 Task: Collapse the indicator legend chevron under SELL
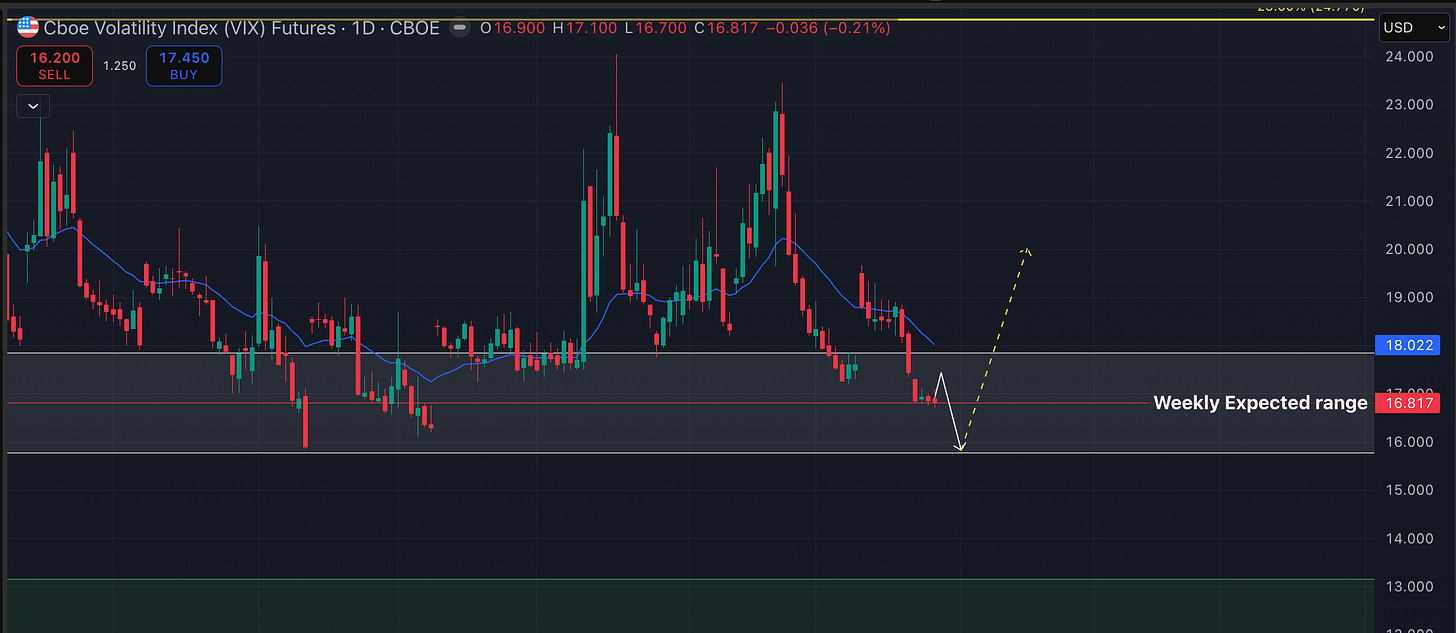tap(34, 105)
